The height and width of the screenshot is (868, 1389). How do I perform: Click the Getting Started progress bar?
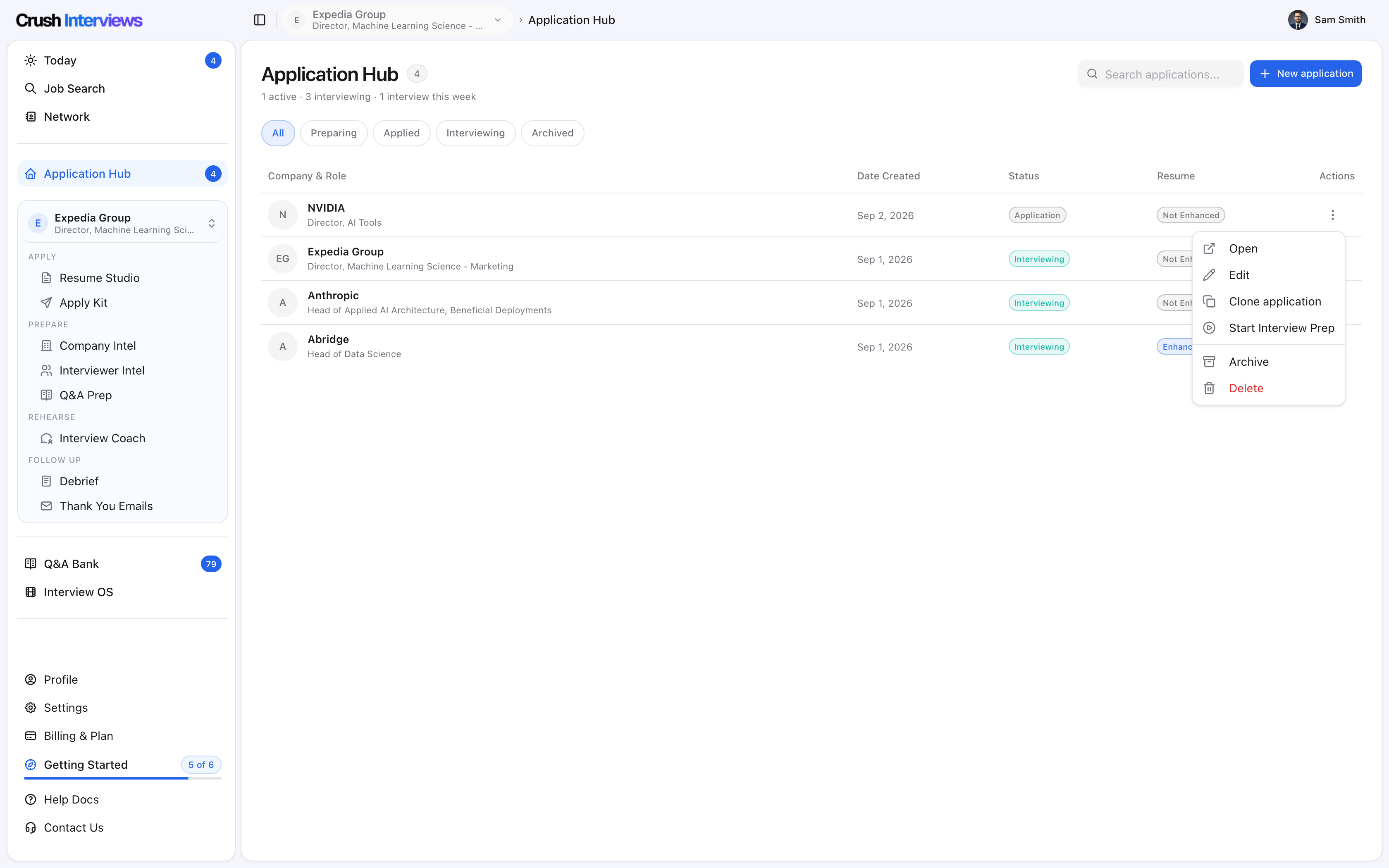click(x=123, y=778)
